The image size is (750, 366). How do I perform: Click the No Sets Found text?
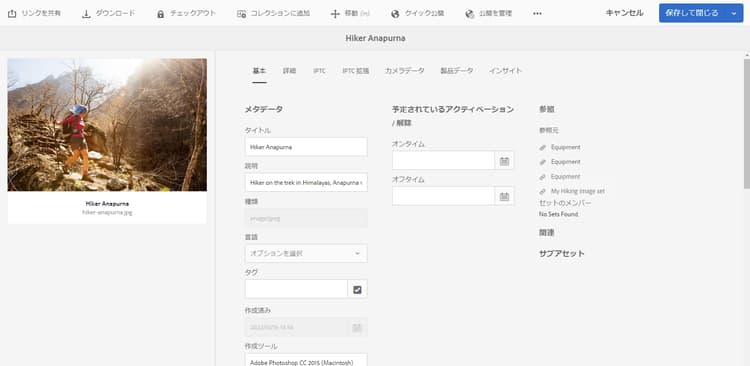pyautogui.click(x=558, y=214)
